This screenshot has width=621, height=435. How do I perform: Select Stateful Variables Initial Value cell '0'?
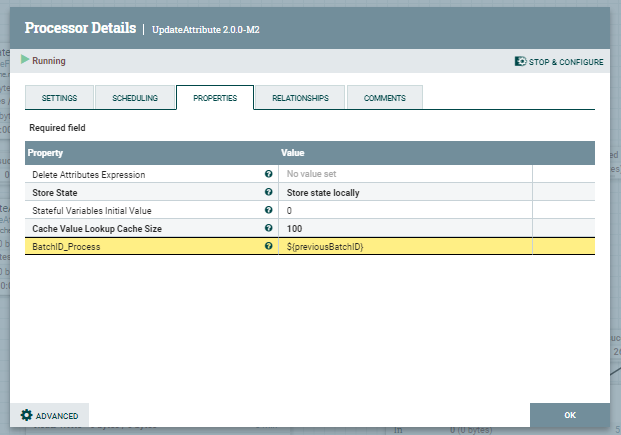click(x=405, y=210)
